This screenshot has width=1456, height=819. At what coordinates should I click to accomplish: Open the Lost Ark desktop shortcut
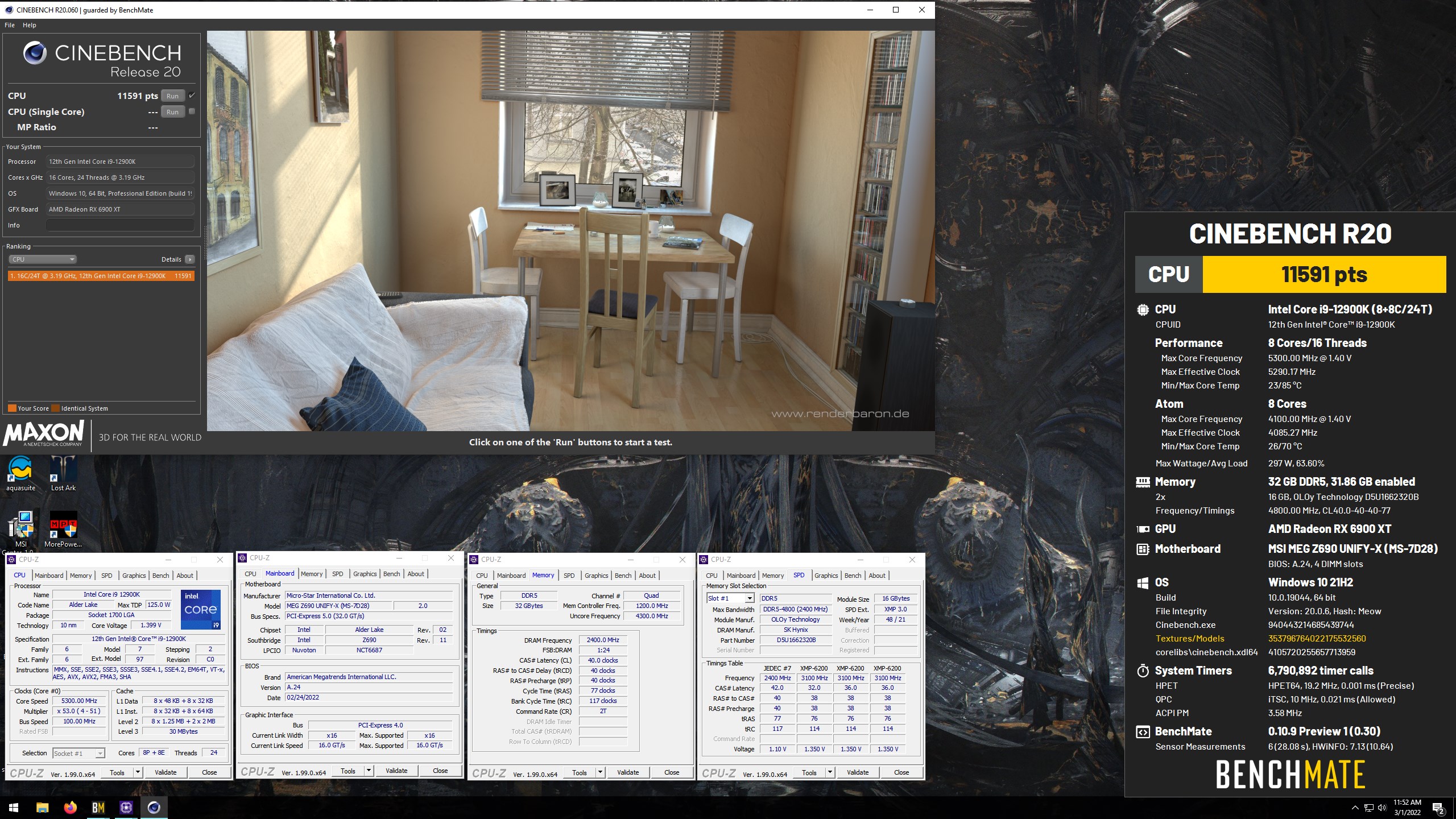[63, 474]
